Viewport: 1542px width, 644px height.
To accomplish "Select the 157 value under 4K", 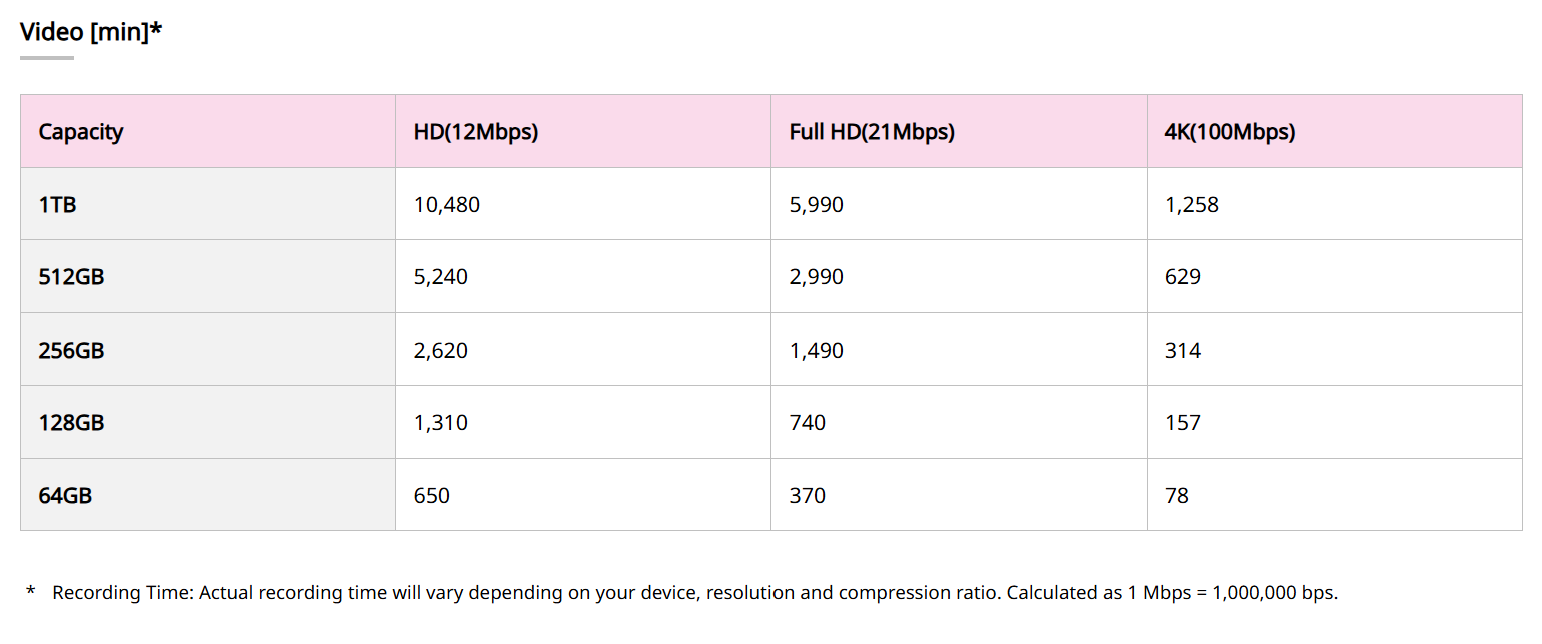I will pyautogui.click(x=1183, y=423).
